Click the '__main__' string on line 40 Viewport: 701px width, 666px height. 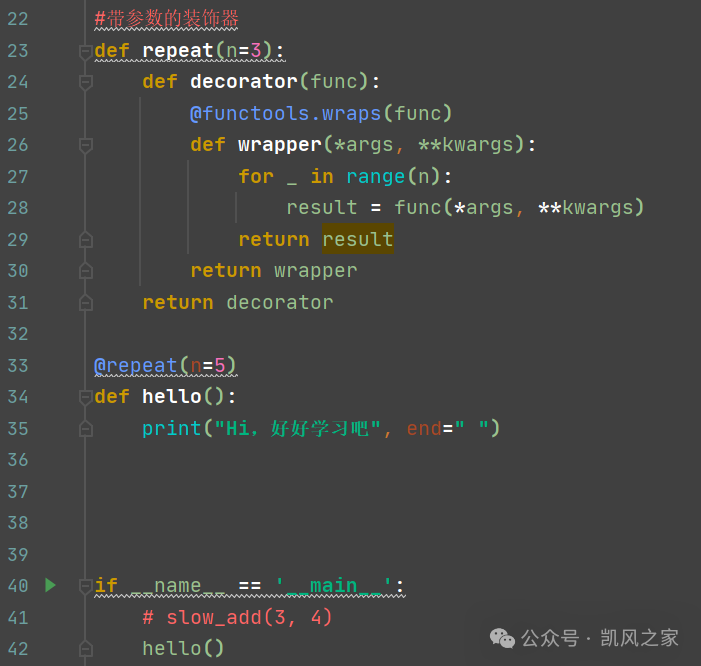[x=334, y=586]
